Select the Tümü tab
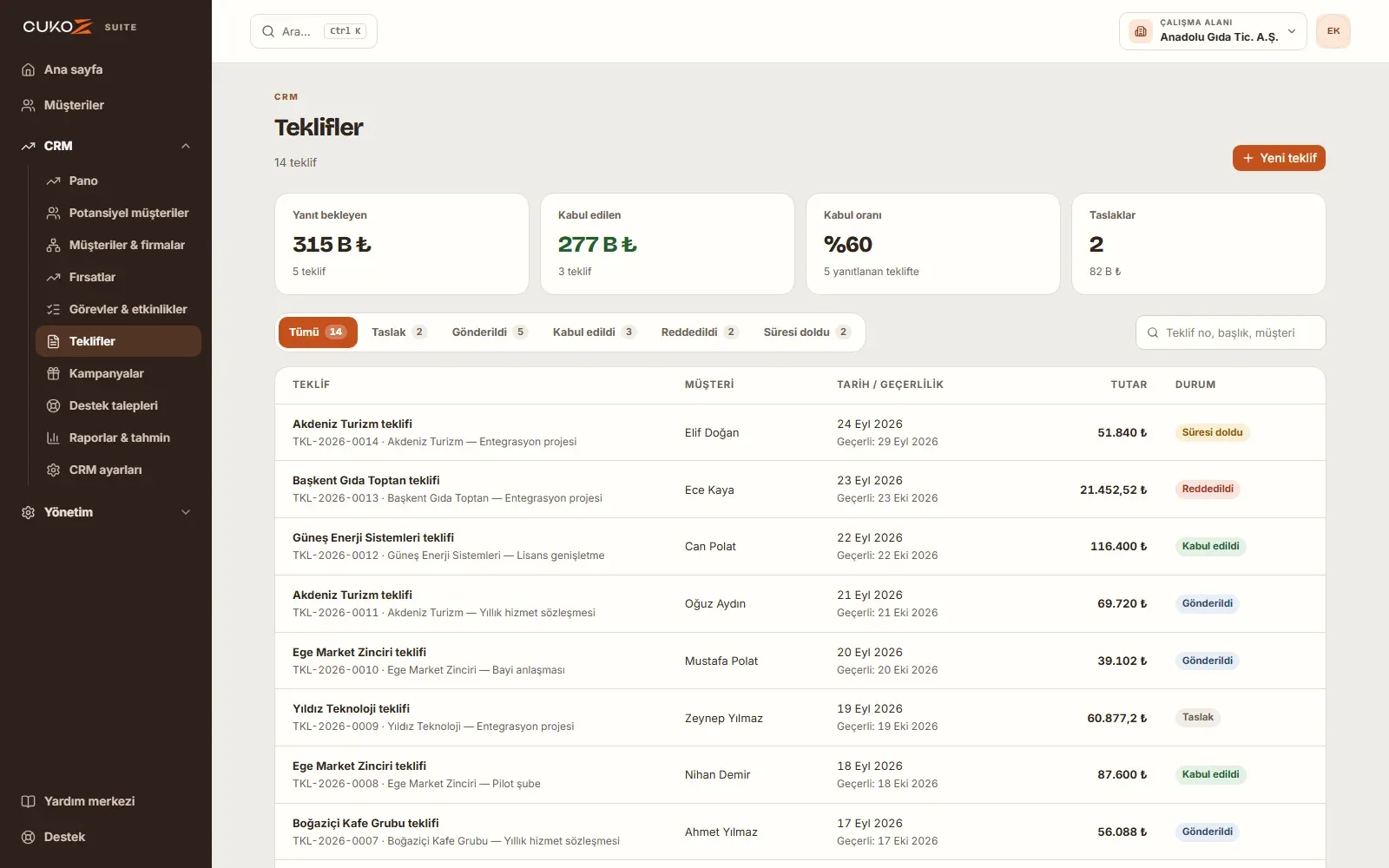Viewport: 1389px width, 868px height. pyautogui.click(x=318, y=332)
